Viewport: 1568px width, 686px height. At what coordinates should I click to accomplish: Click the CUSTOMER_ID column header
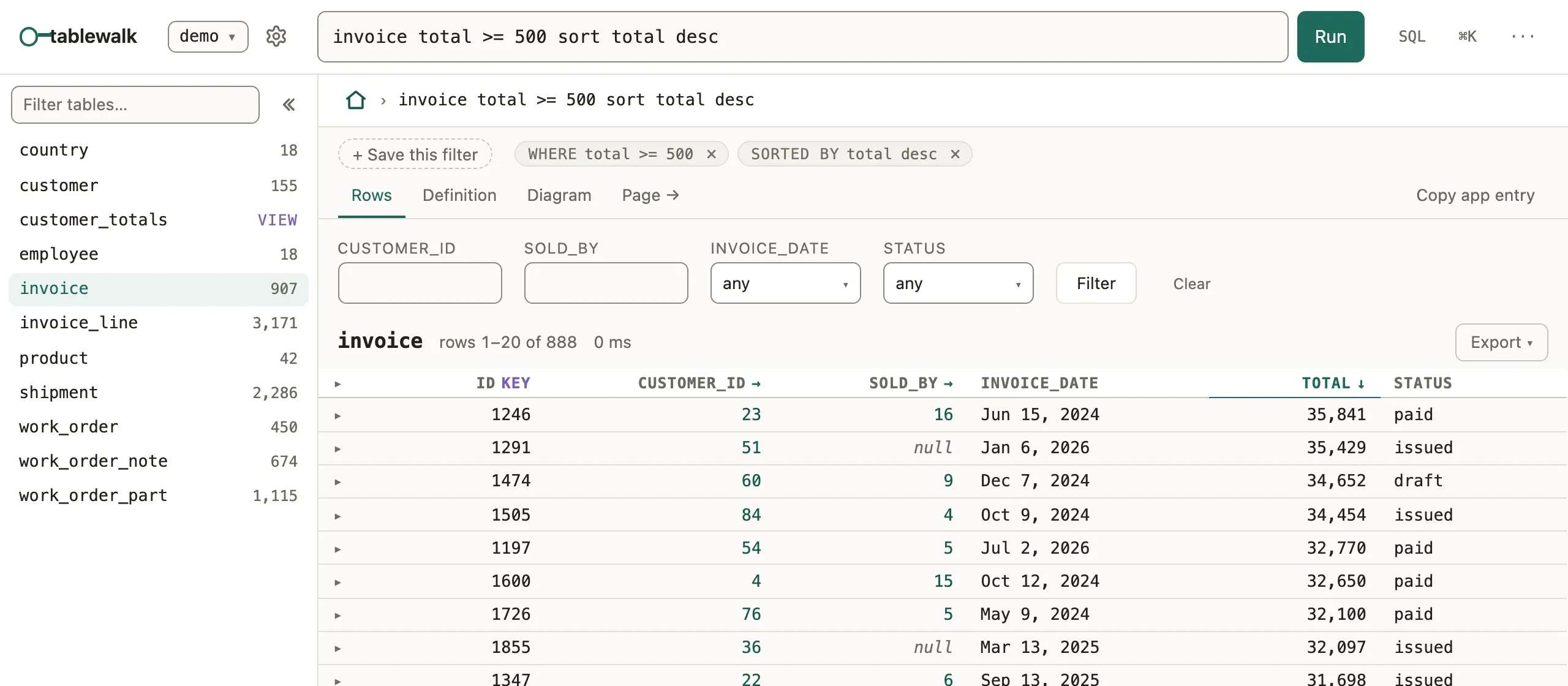tap(699, 383)
